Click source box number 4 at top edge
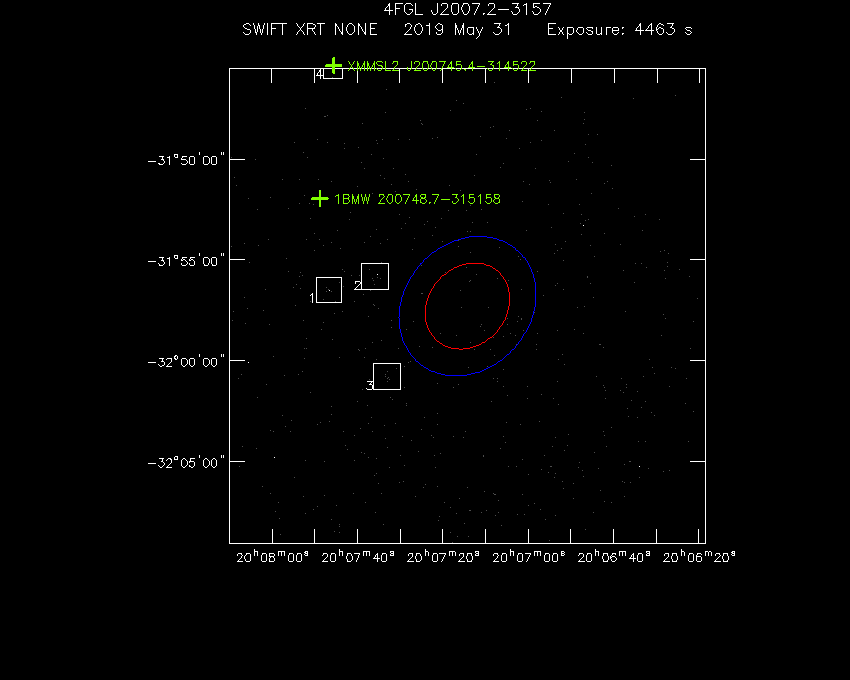The width and height of the screenshot is (850, 680). [x=333, y=73]
